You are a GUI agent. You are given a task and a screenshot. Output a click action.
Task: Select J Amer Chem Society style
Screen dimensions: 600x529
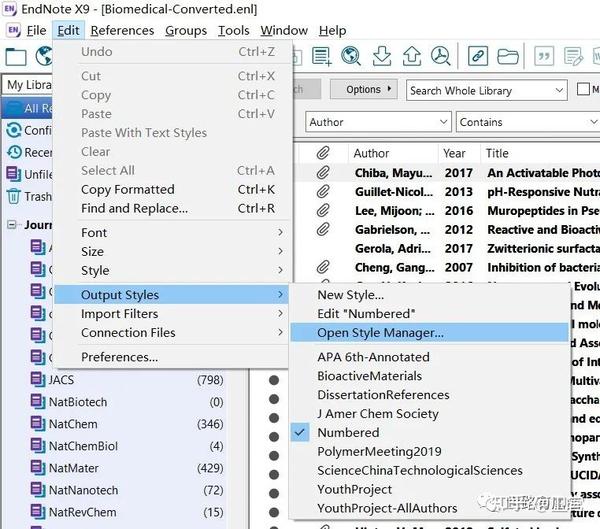(429, 414)
